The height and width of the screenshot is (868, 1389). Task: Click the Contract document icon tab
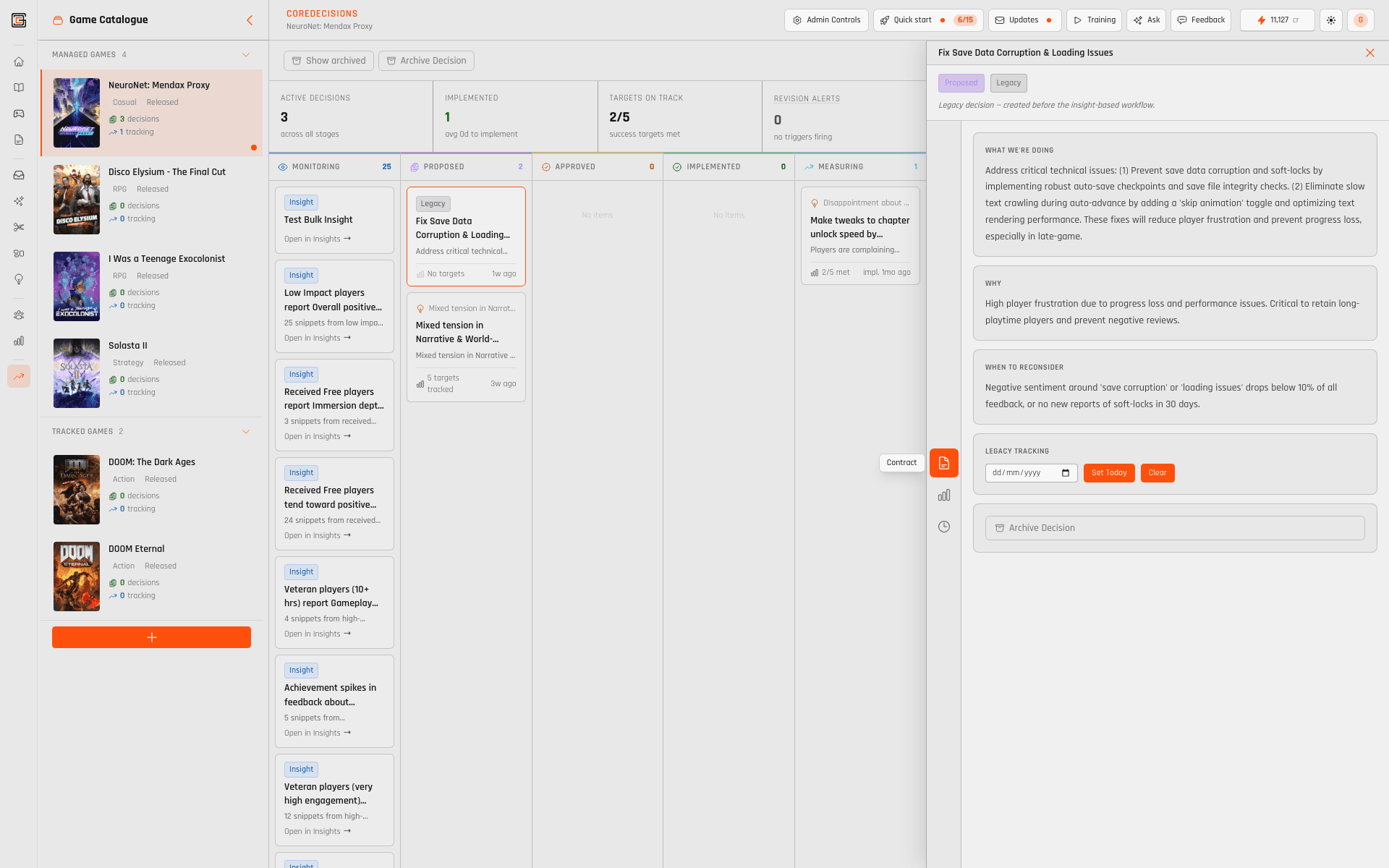coord(944,463)
